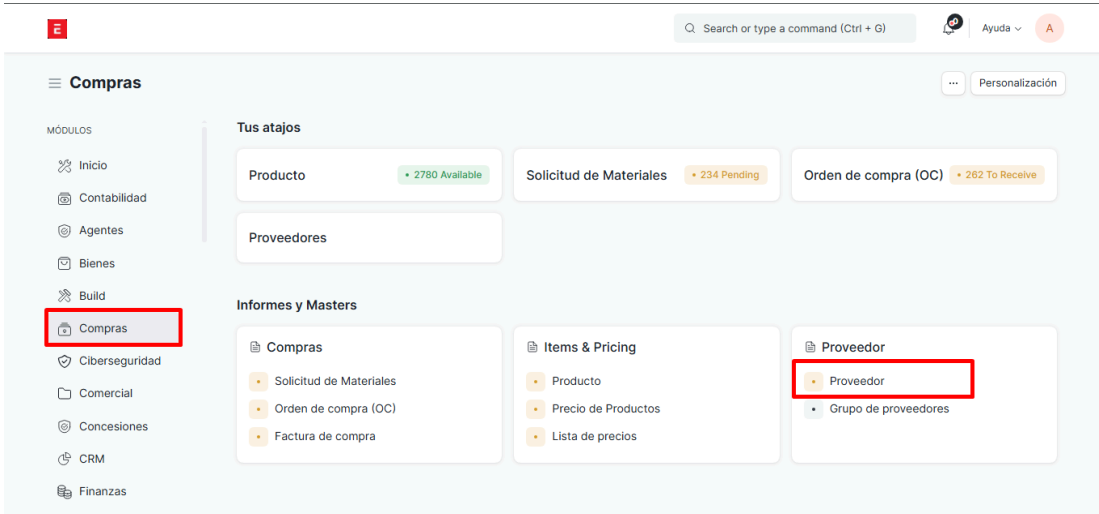This screenshot has height=514, width=1099.
Task: Open the three-dots options menu
Action: [953, 83]
